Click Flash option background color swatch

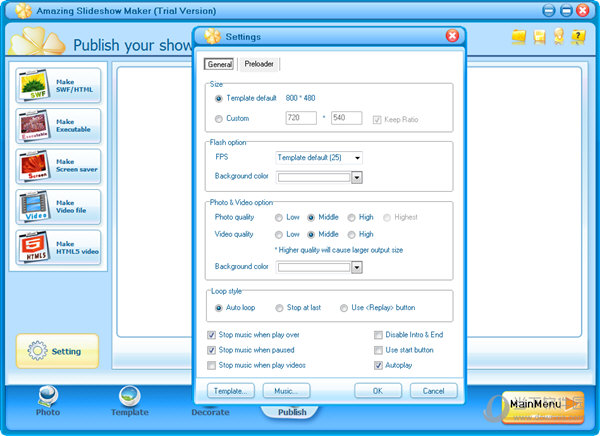(314, 178)
